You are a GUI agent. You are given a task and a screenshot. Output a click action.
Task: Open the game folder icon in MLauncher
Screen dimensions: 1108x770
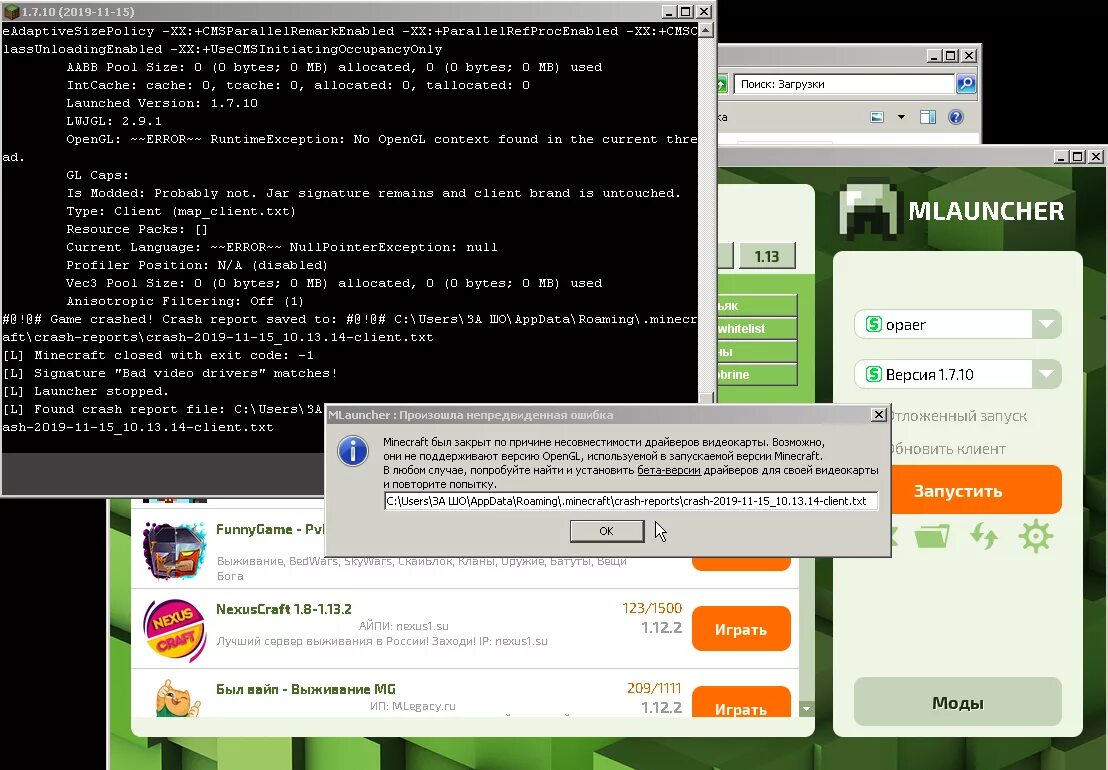pos(932,536)
